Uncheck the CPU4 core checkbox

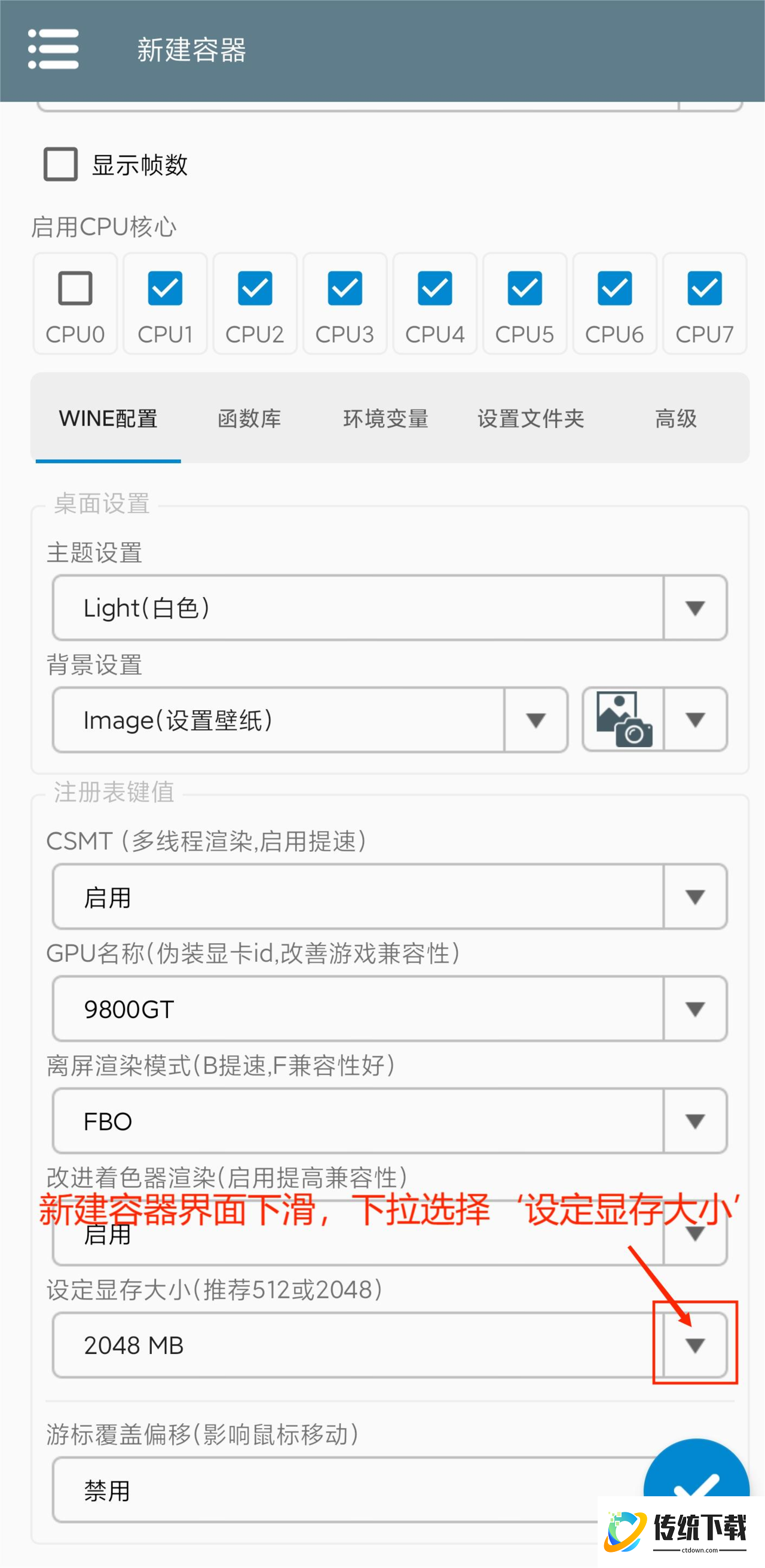click(x=434, y=288)
